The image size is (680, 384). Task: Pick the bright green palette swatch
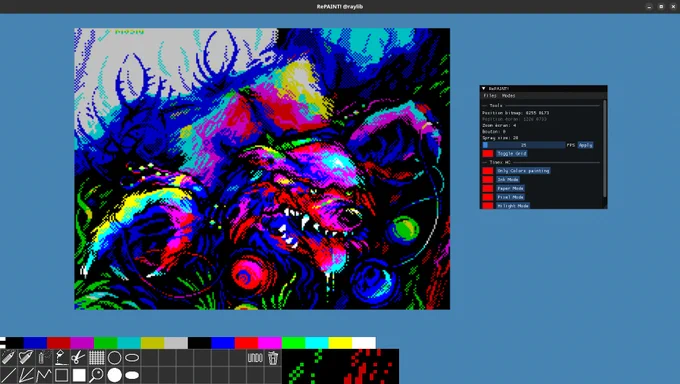pos(293,343)
